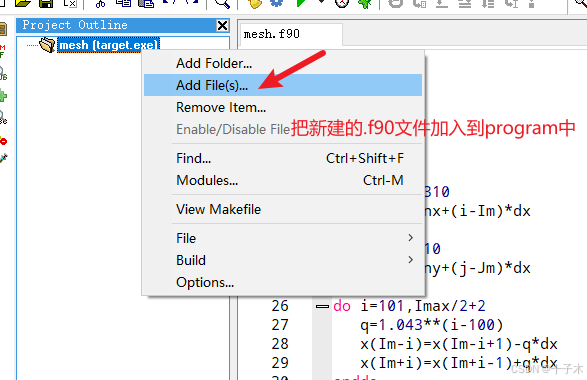Image resolution: width=587 pixels, height=380 pixels.
Task: Select Add Folder... menu entry
Action: pyautogui.click(x=283, y=63)
